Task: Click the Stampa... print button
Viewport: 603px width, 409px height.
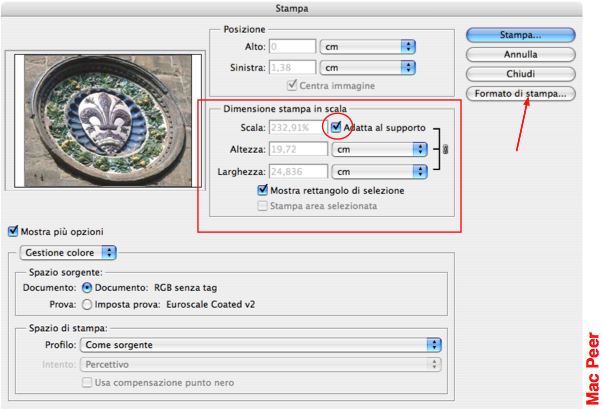Action: pyautogui.click(x=520, y=35)
